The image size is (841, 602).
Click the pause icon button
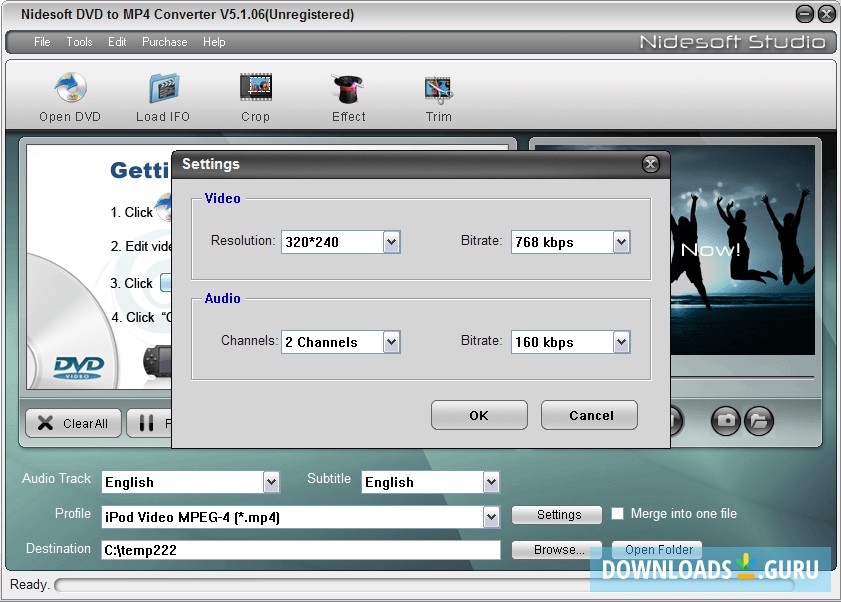tap(146, 423)
